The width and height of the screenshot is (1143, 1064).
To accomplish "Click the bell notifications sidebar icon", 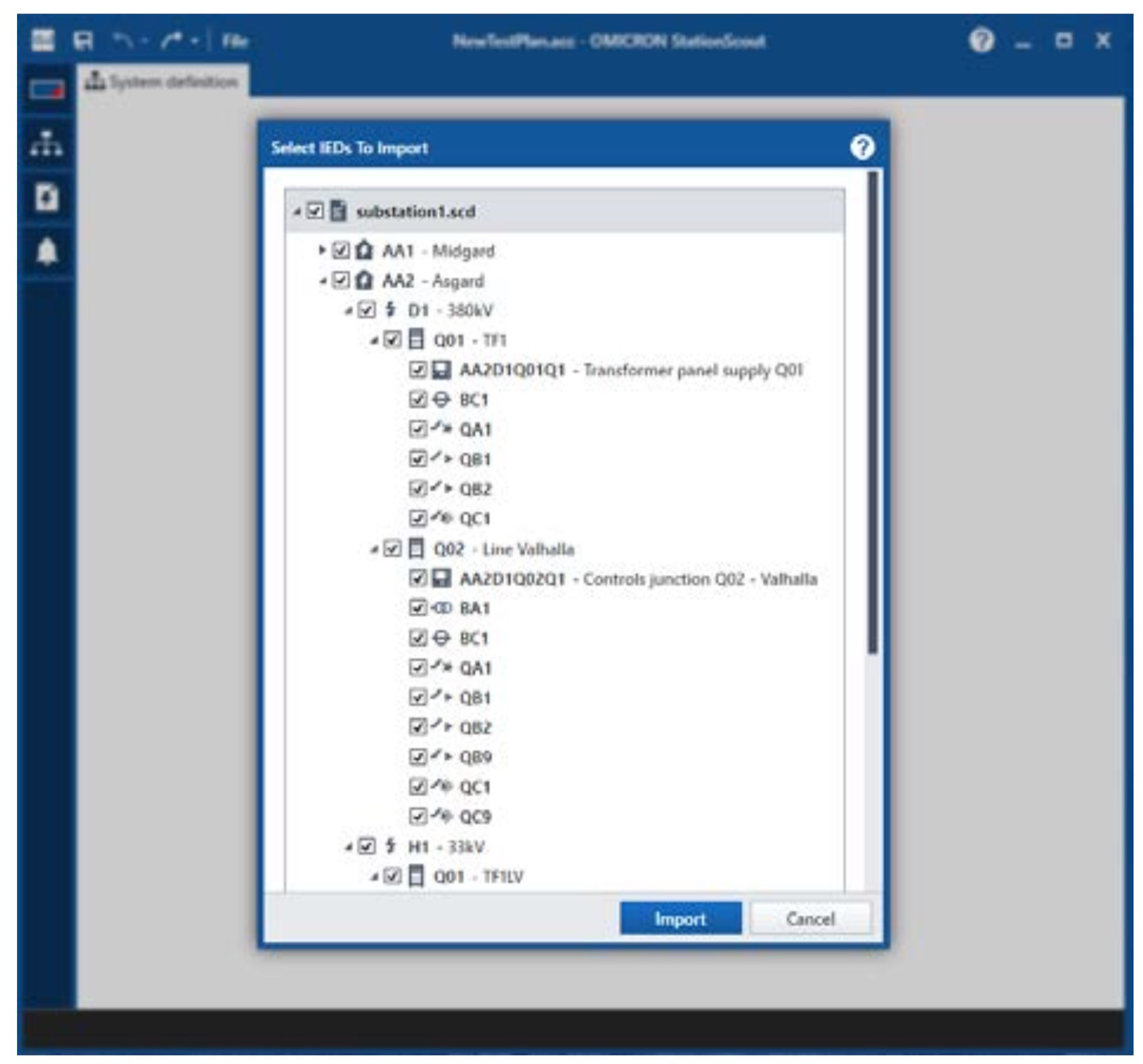I will pyautogui.click(x=47, y=252).
